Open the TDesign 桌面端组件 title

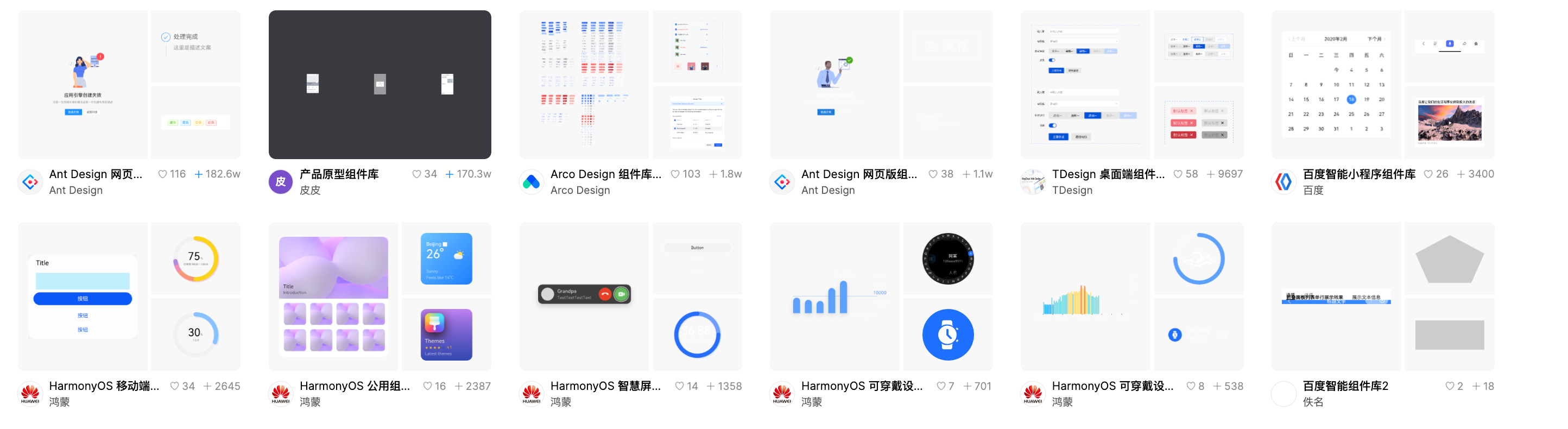tap(1108, 174)
